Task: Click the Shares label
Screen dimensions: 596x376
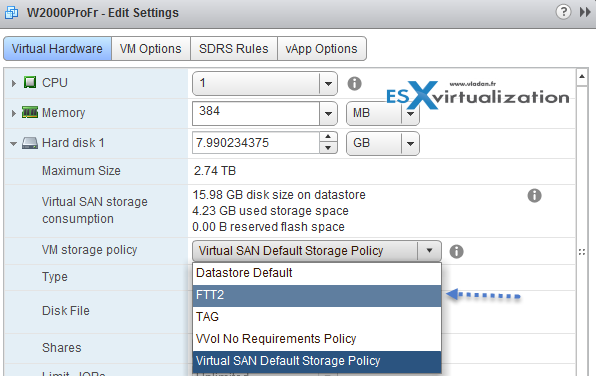Action: 62,347
